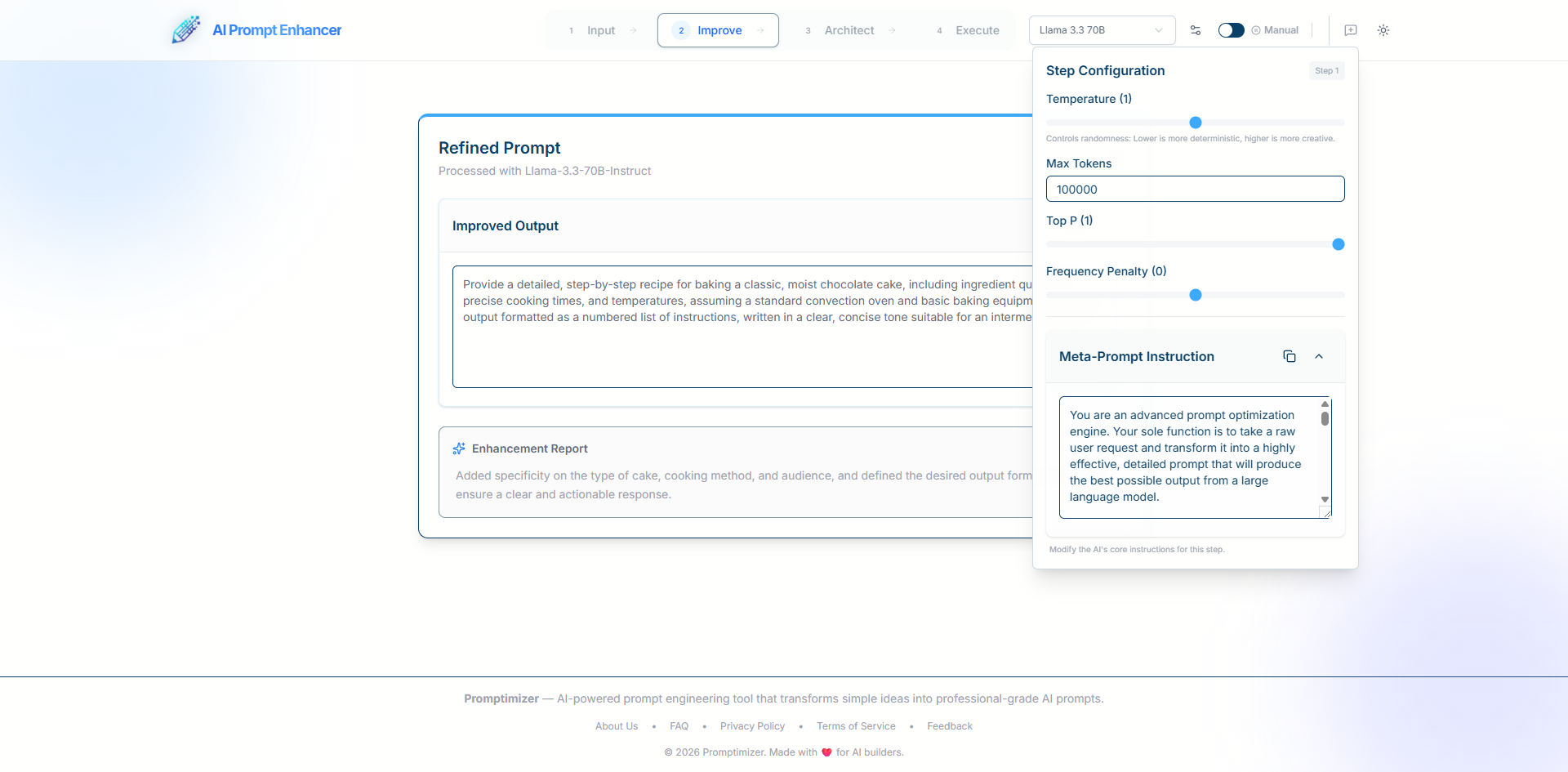Select the Execute step
Viewport: 1568px width, 772px height.
coord(977,30)
